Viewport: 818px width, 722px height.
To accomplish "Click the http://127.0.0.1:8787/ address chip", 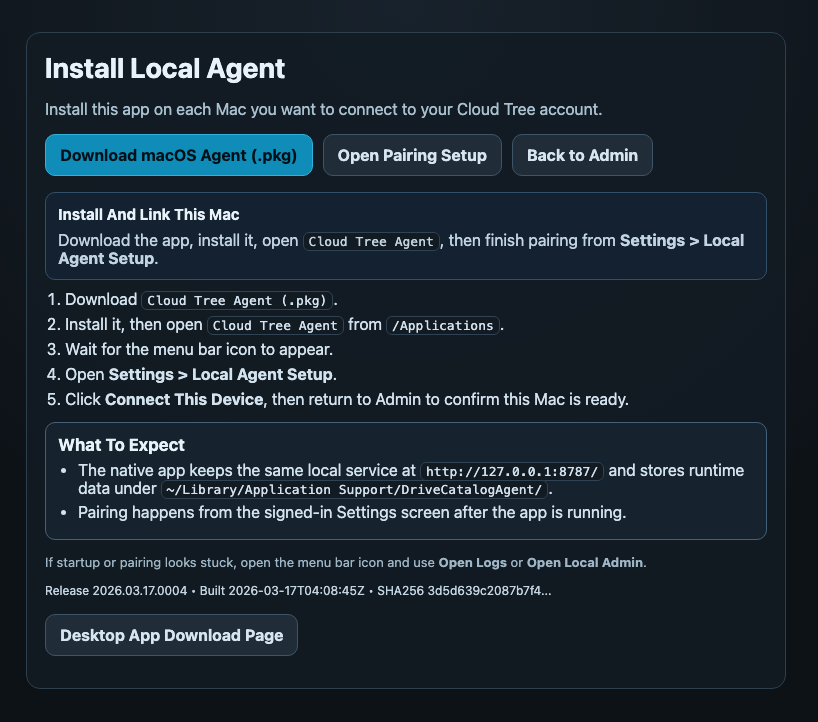I will click(513, 470).
